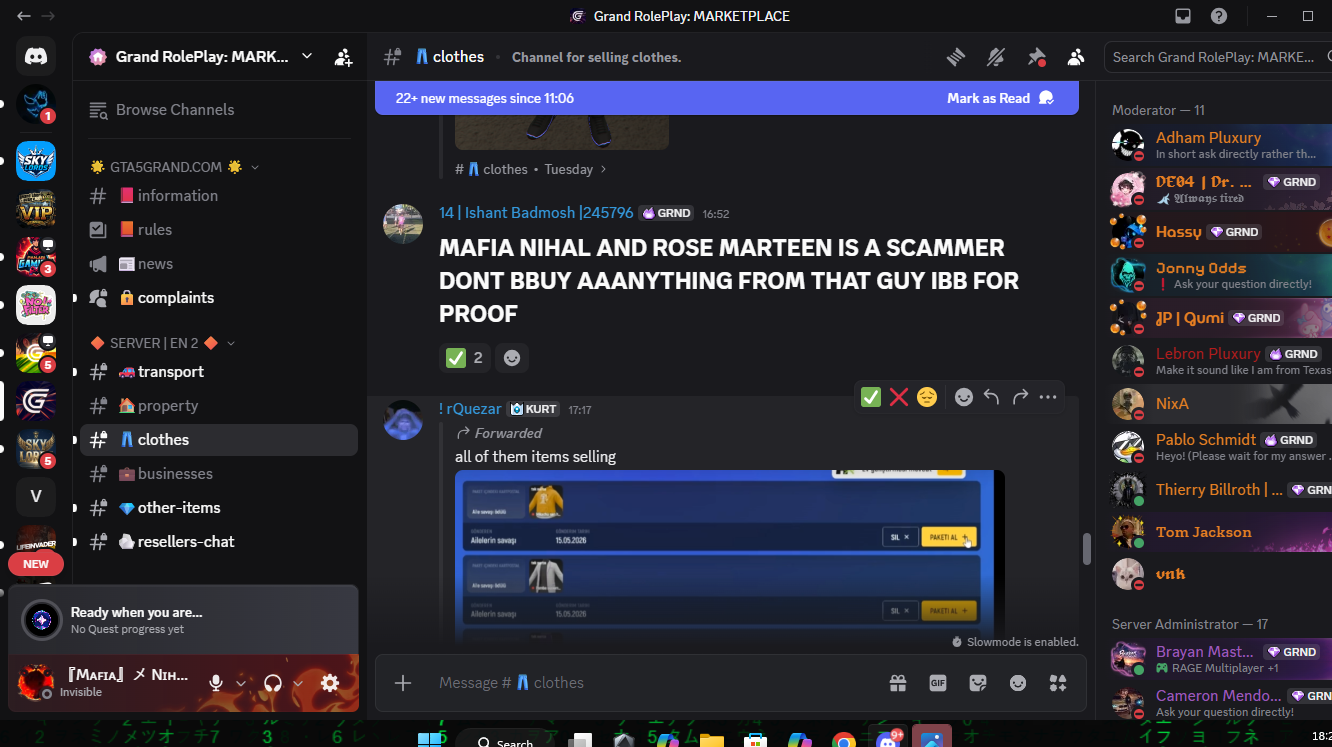Add red X reaction from hover toolbar
Image resolution: width=1332 pixels, height=747 pixels.
pos(899,397)
